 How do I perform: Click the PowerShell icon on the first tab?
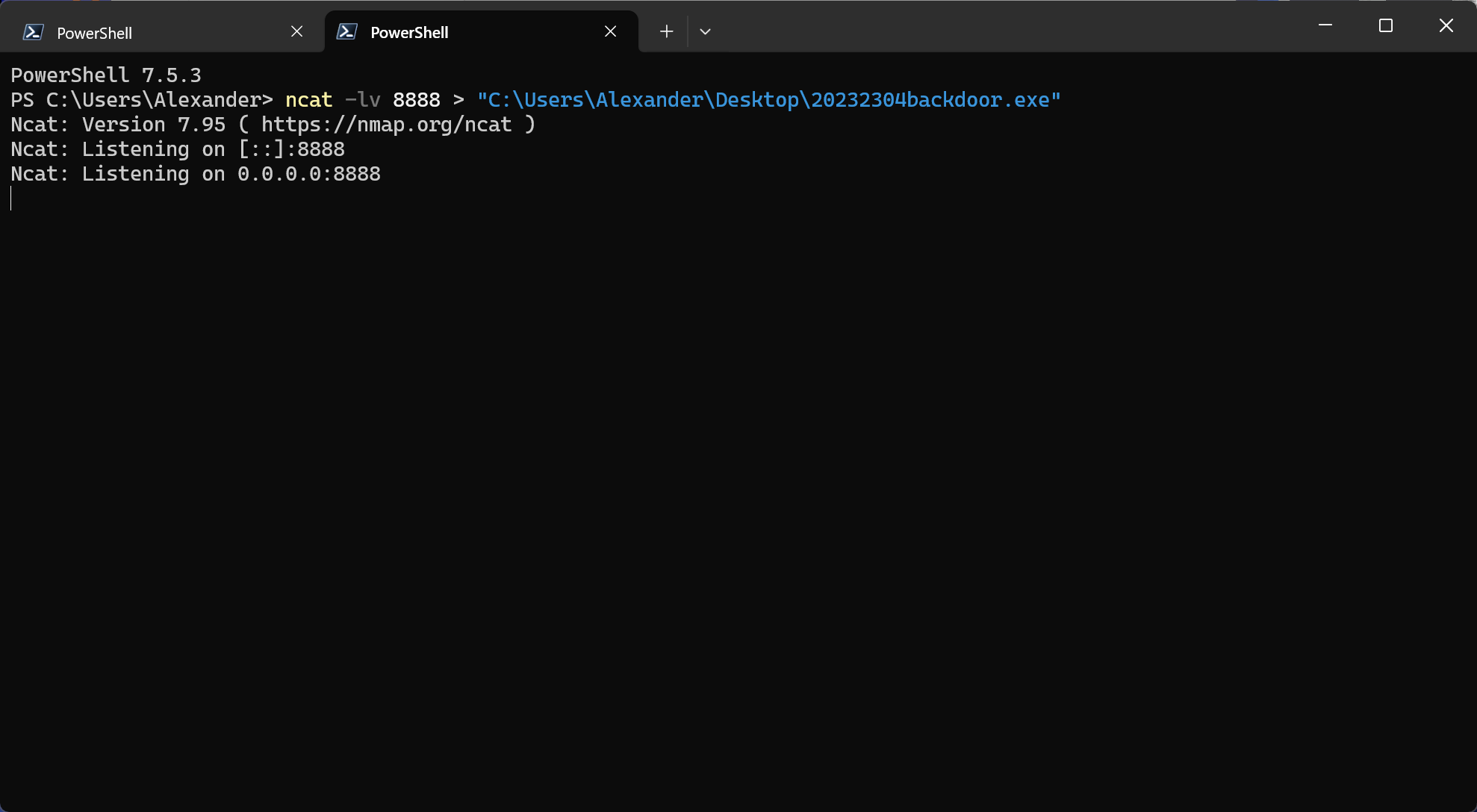33,32
